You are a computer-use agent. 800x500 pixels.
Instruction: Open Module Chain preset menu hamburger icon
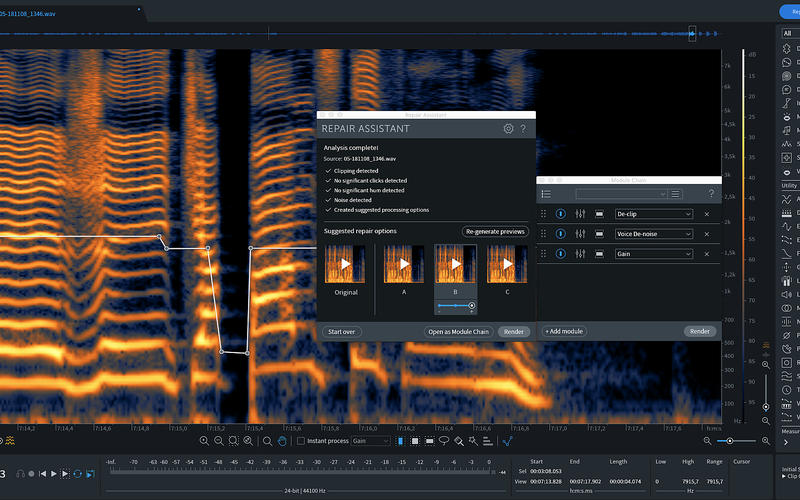click(676, 194)
